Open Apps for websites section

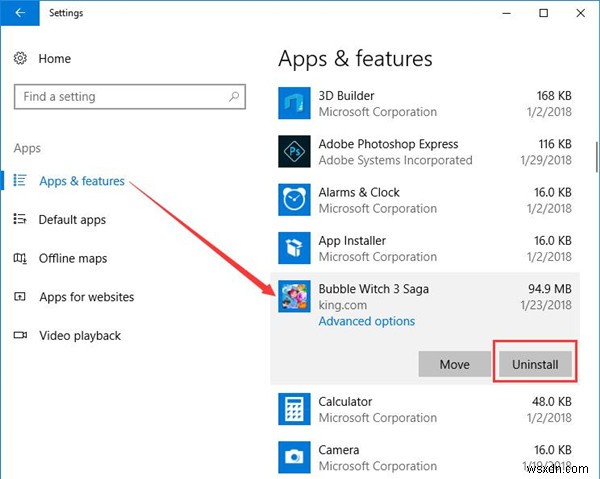coord(86,297)
